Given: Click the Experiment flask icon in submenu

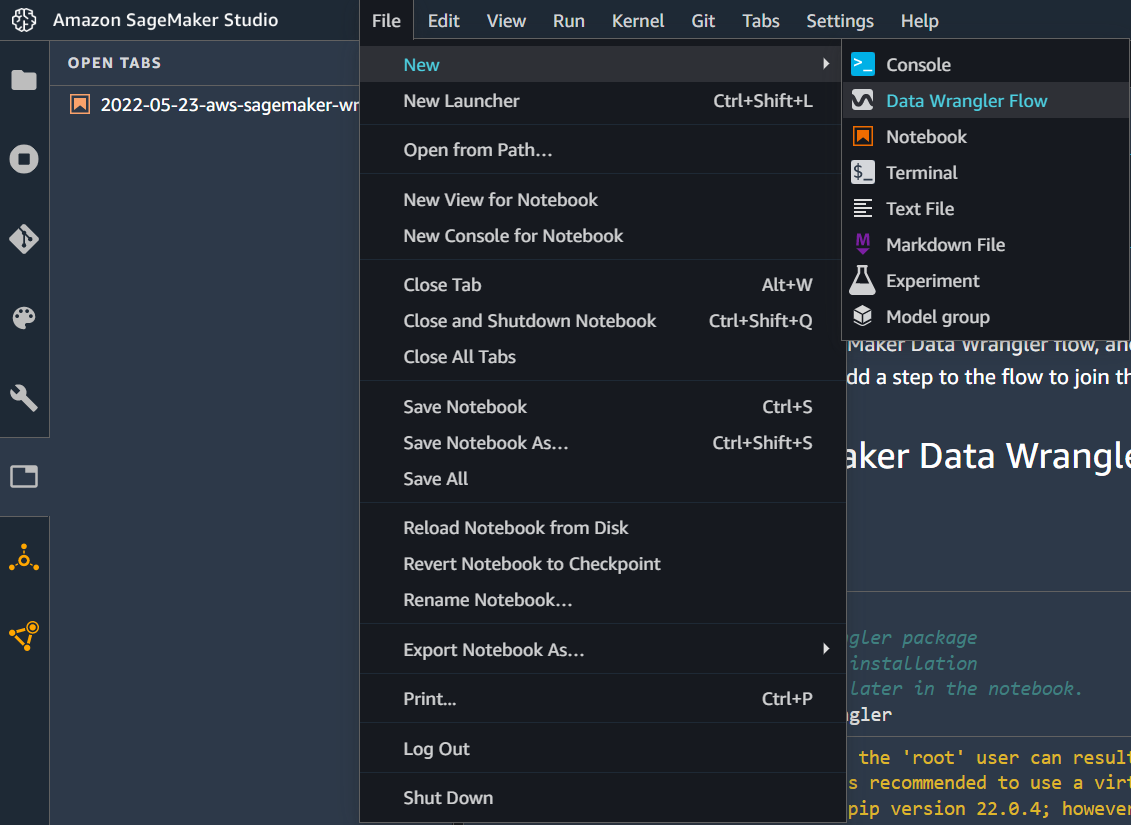Looking at the screenshot, I should tap(863, 281).
